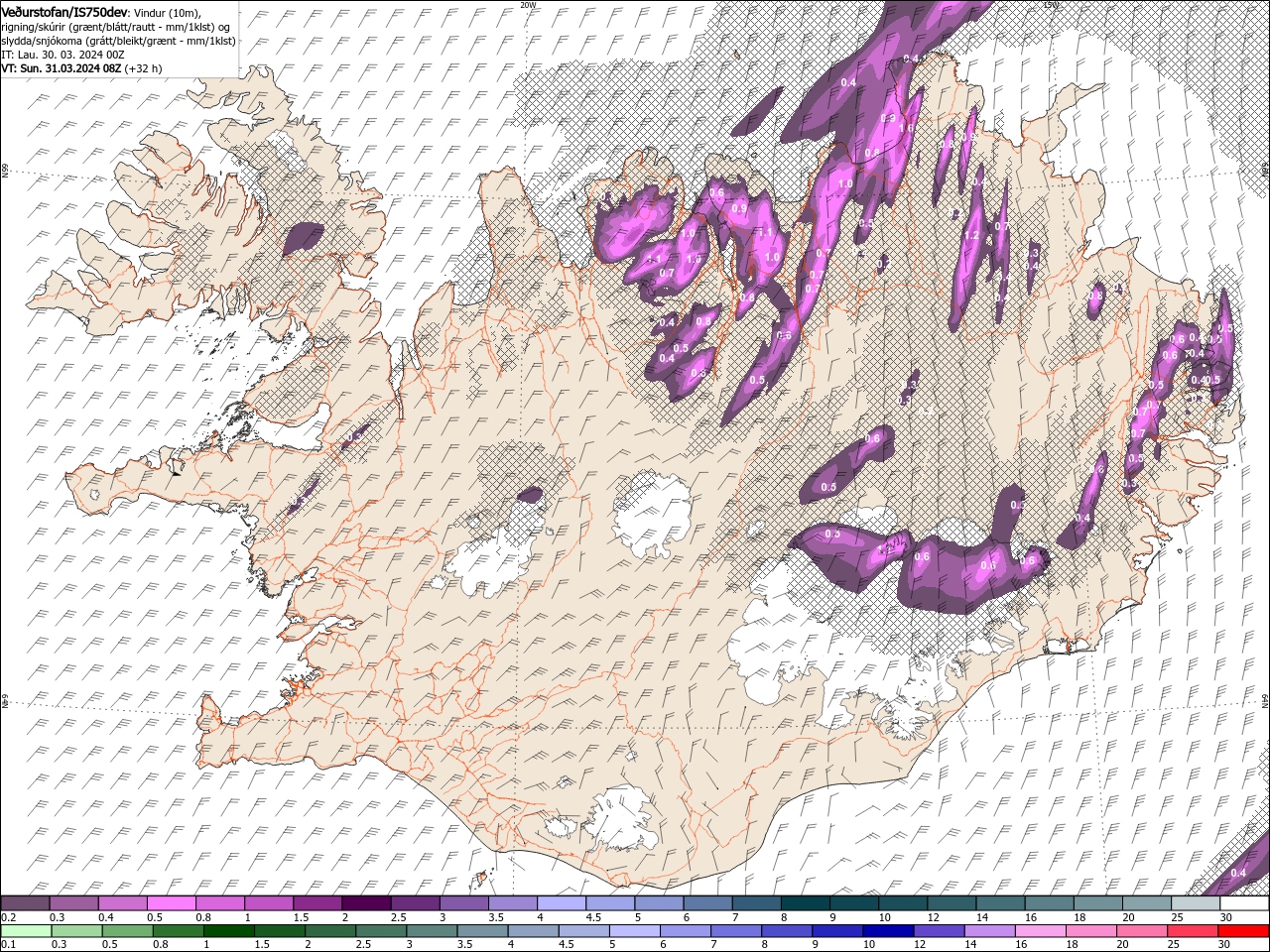
Task: Pick the crimson 25 swatch, lower scale
Action: coord(1191,931)
